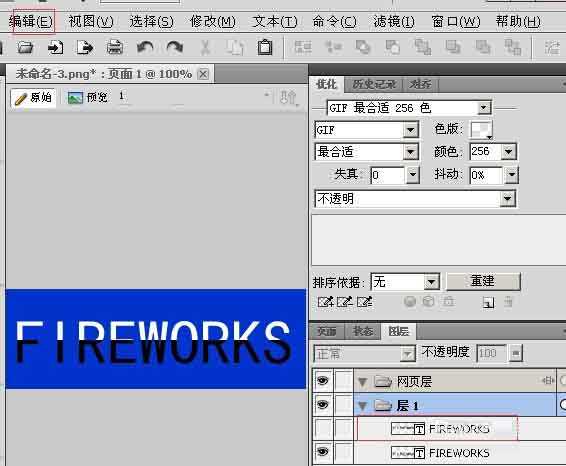Click the Send Backward toolbar icon
The height and width of the screenshot is (466, 566).
483,47
